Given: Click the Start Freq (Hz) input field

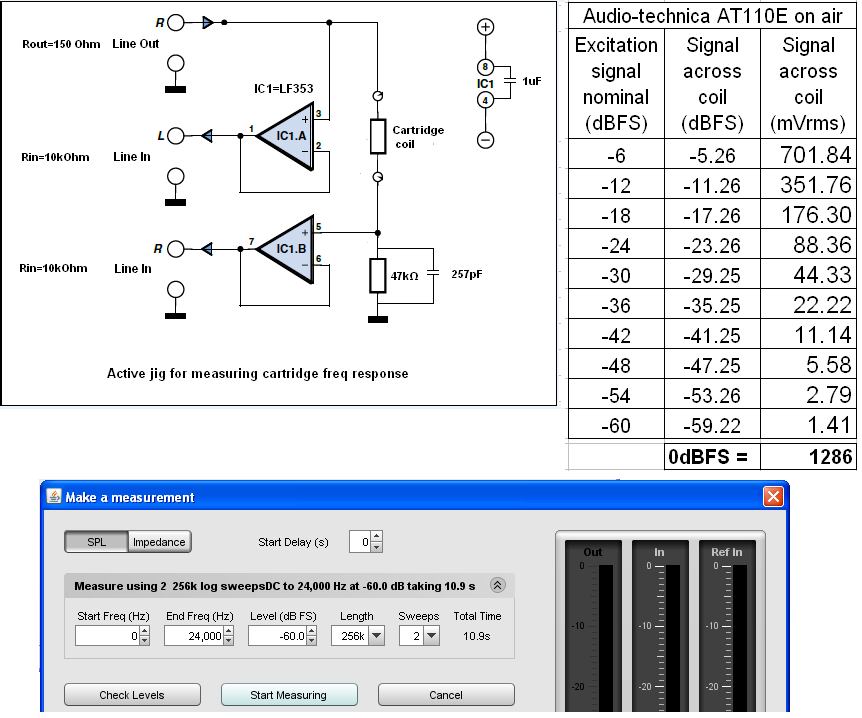Looking at the screenshot, I should click(107, 636).
